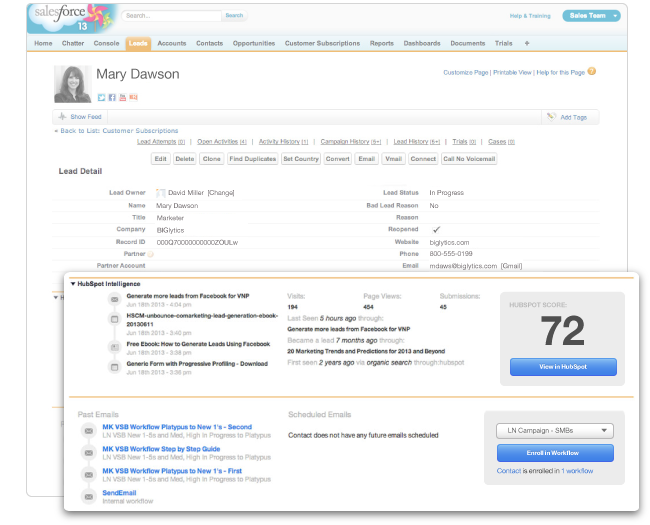Select the Leads tab
650x525 pixels.
[138, 44]
